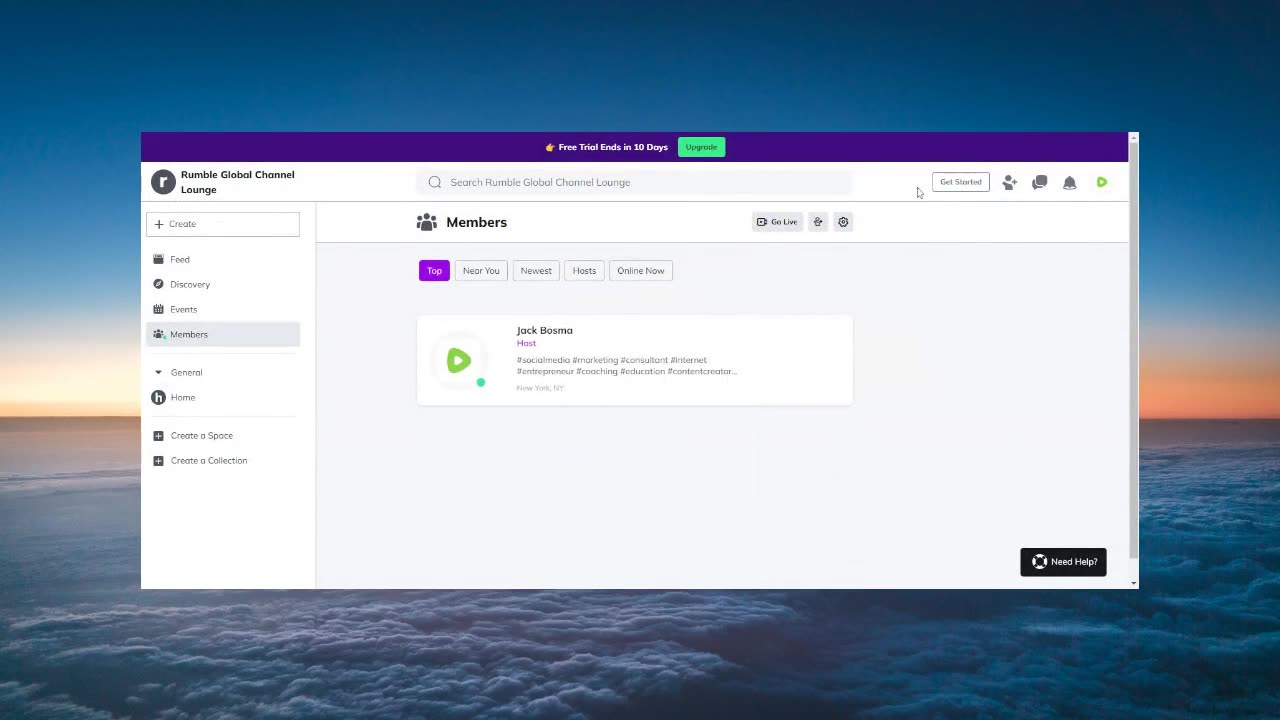This screenshot has height=720, width=1280.
Task: Click the hashtags text on Jack Bosma card
Action: tap(627, 366)
